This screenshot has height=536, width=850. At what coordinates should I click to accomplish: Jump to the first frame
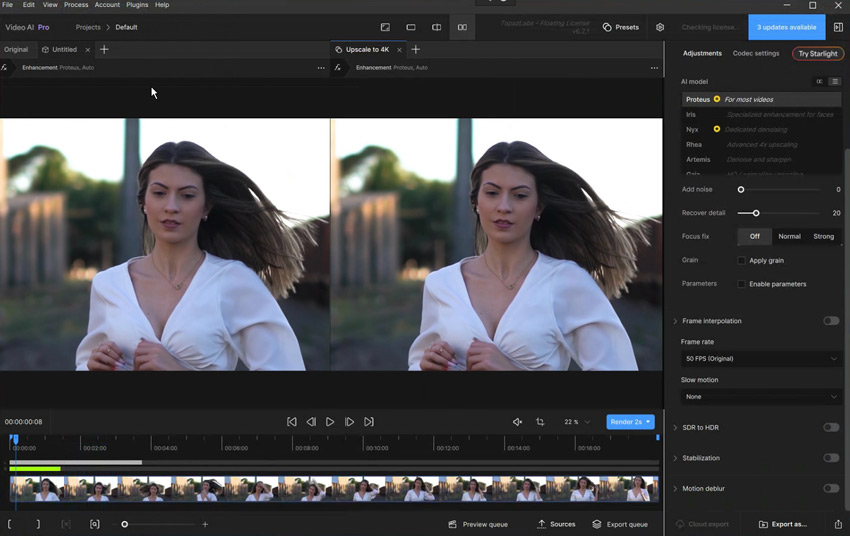click(x=292, y=422)
